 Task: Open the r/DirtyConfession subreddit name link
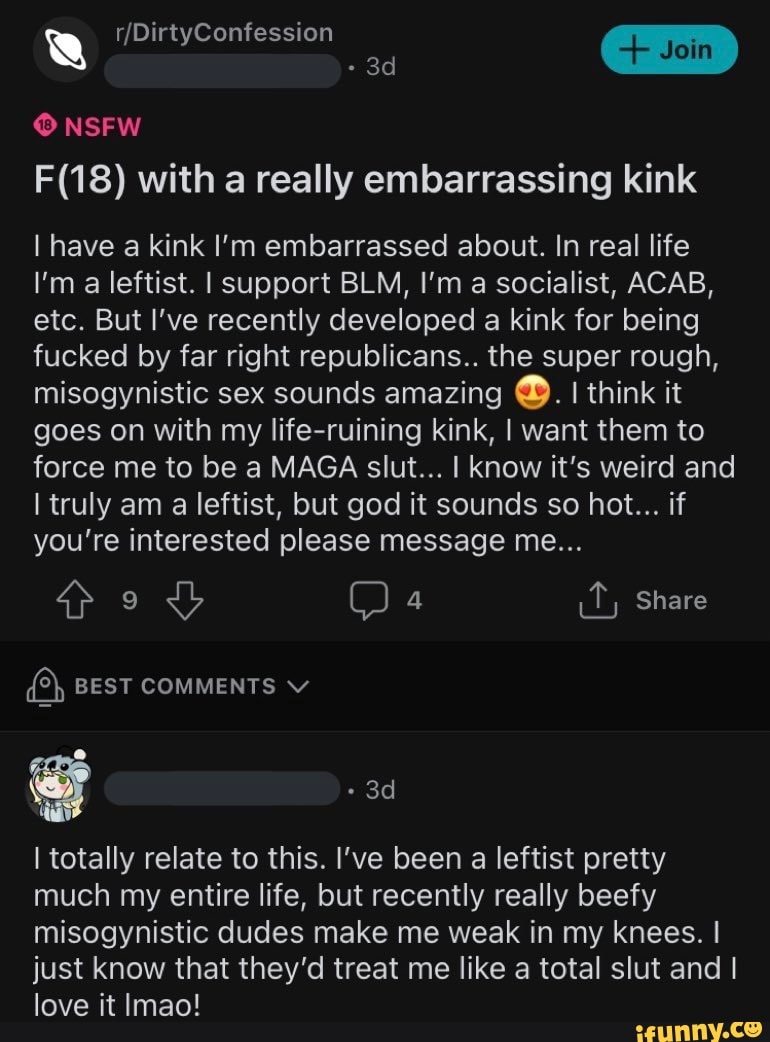click(224, 33)
